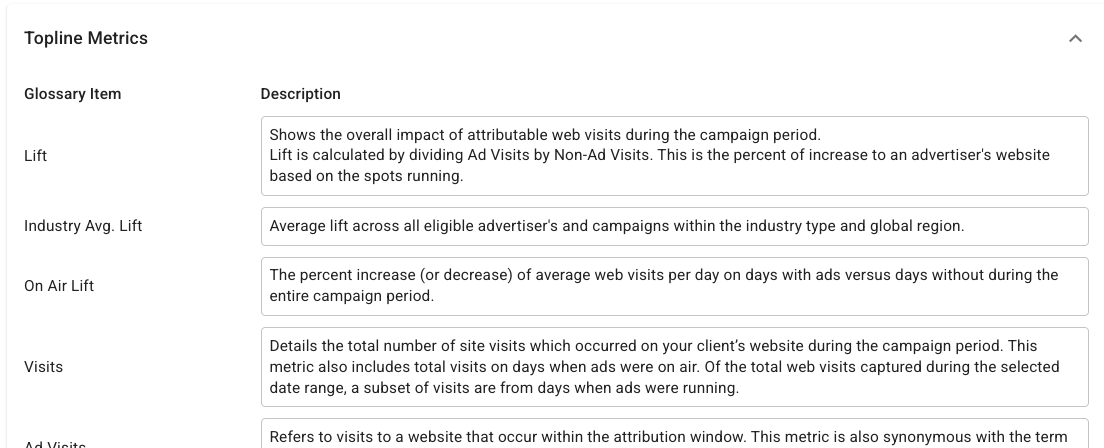Click the Glossary Item column header
Image resolution: width=1104 pixels, height=448 pixels.
(72, 94)
